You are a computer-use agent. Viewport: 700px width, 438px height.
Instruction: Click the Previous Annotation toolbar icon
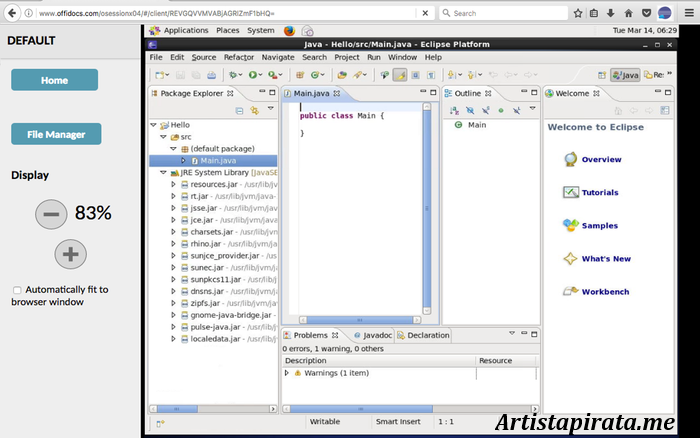pos(472,75)
